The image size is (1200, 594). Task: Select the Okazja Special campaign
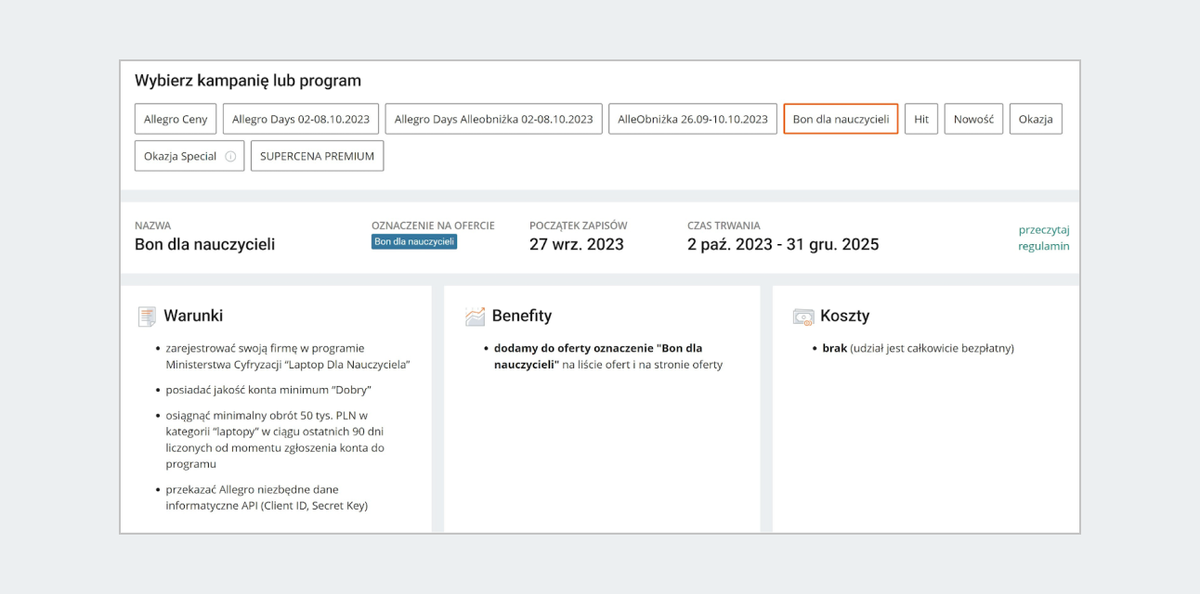(x=190, y=156)
